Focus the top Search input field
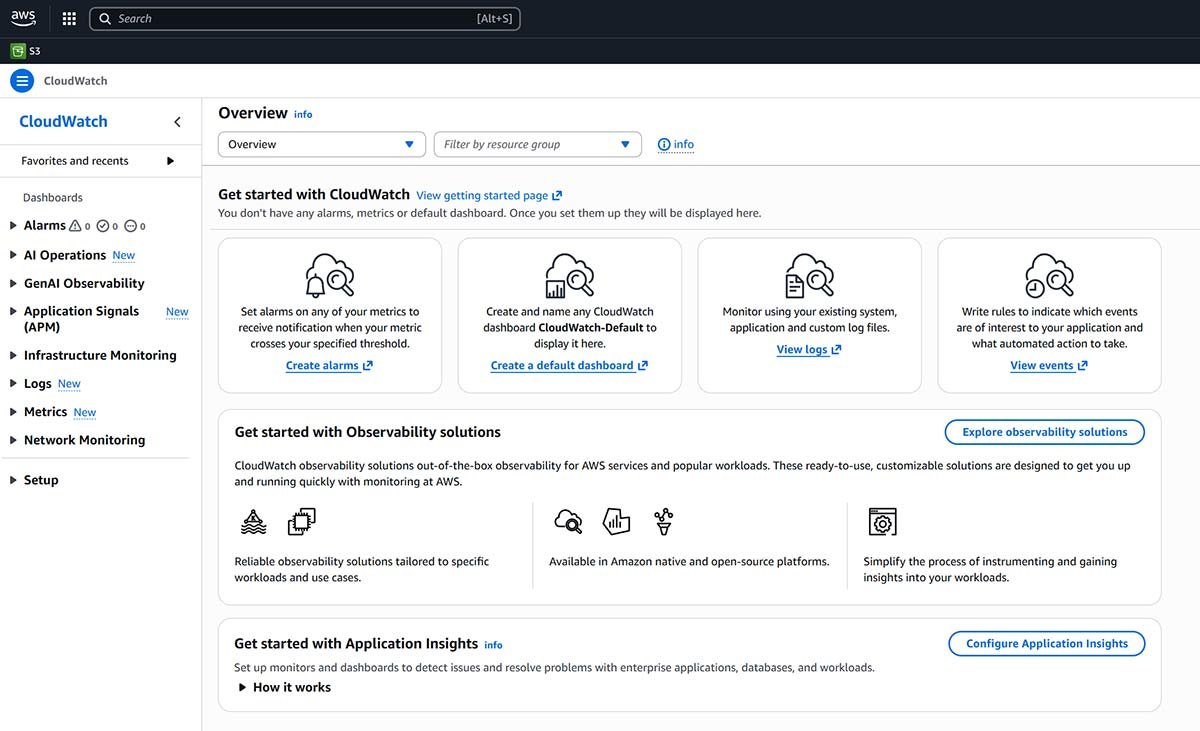 (305, 19)
